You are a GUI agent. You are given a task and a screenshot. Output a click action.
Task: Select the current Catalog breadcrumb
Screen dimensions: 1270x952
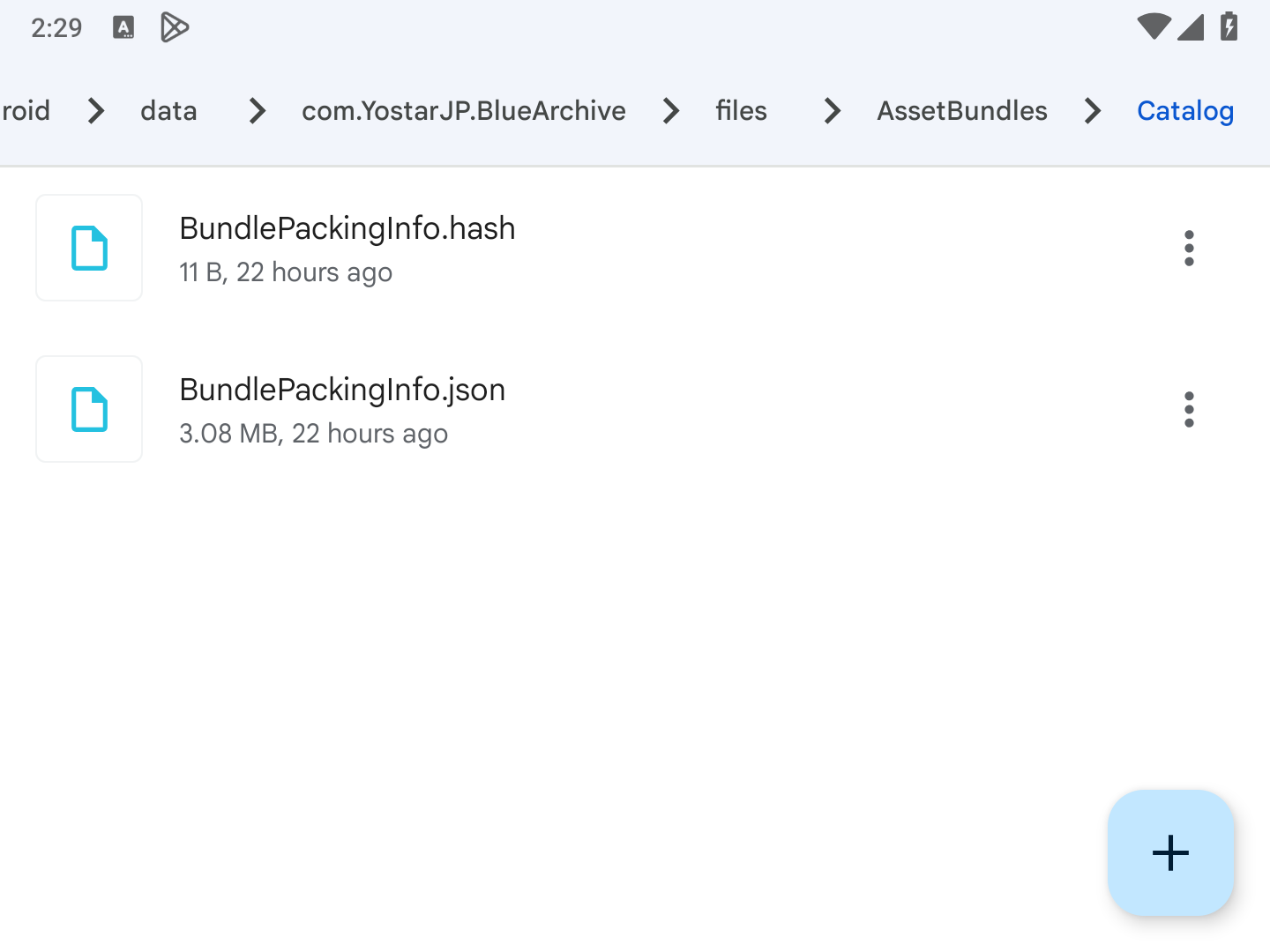1185,111
